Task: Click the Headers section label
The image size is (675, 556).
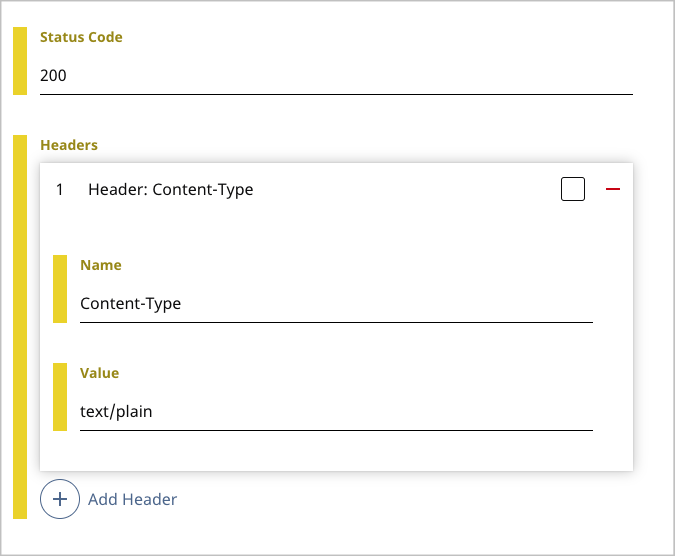Action: click(69, 145)
